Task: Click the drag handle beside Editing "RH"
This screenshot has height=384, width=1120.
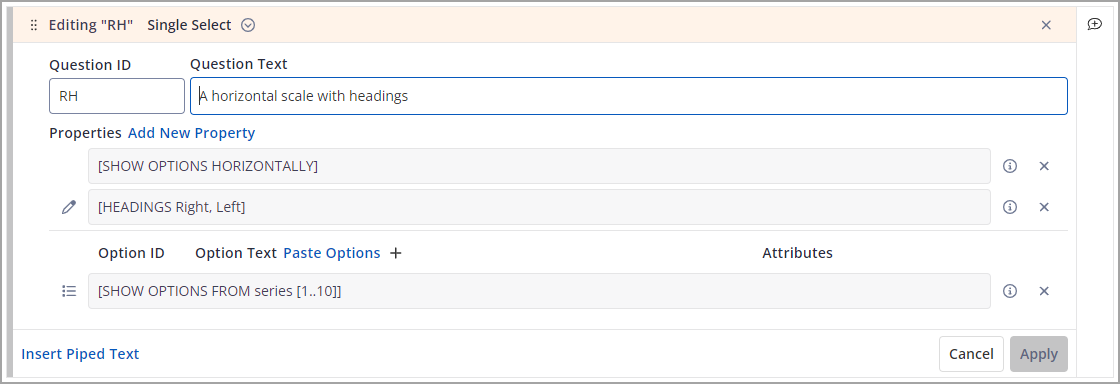Action: click(x=34, y=26)
